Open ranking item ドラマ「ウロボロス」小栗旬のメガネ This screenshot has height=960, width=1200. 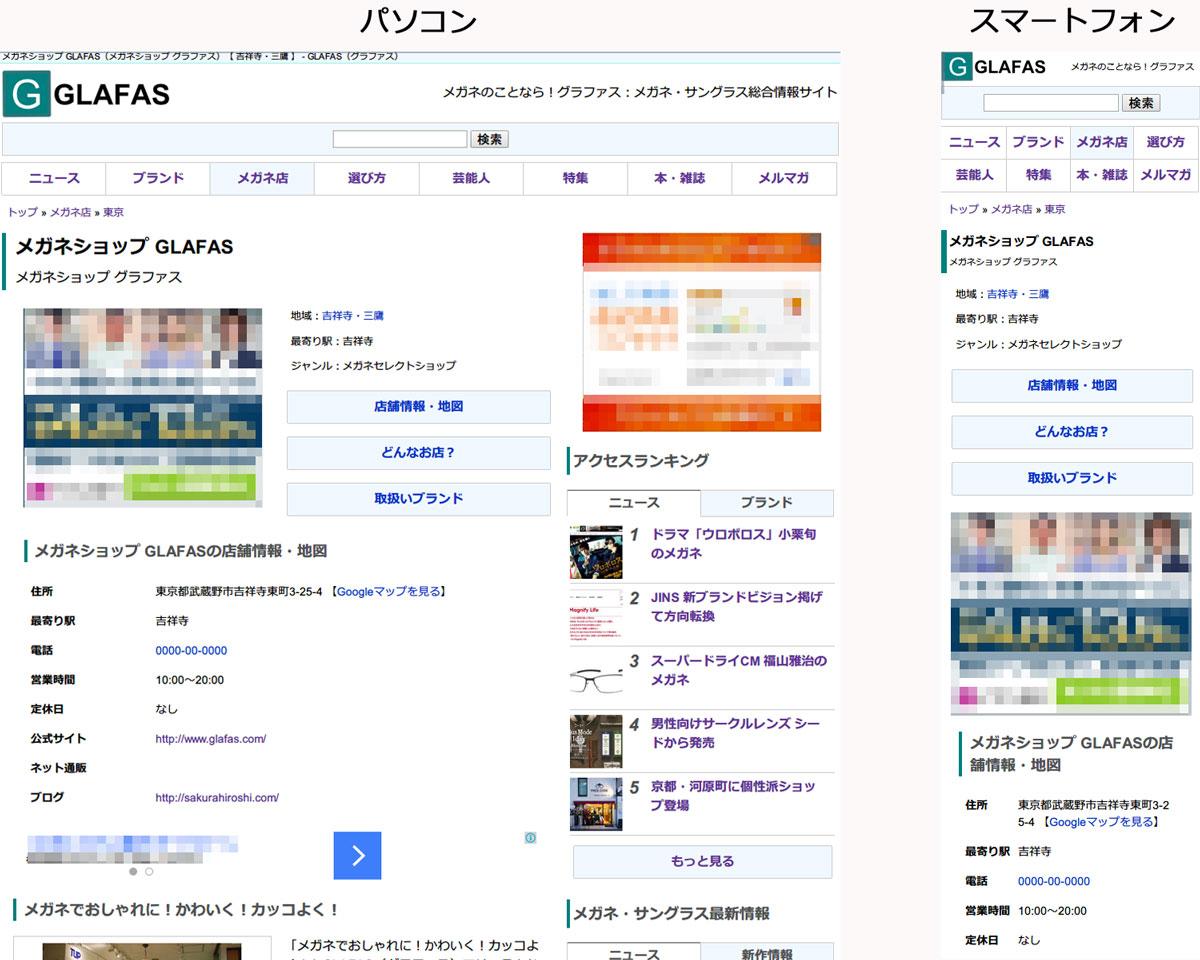[733, 544]
